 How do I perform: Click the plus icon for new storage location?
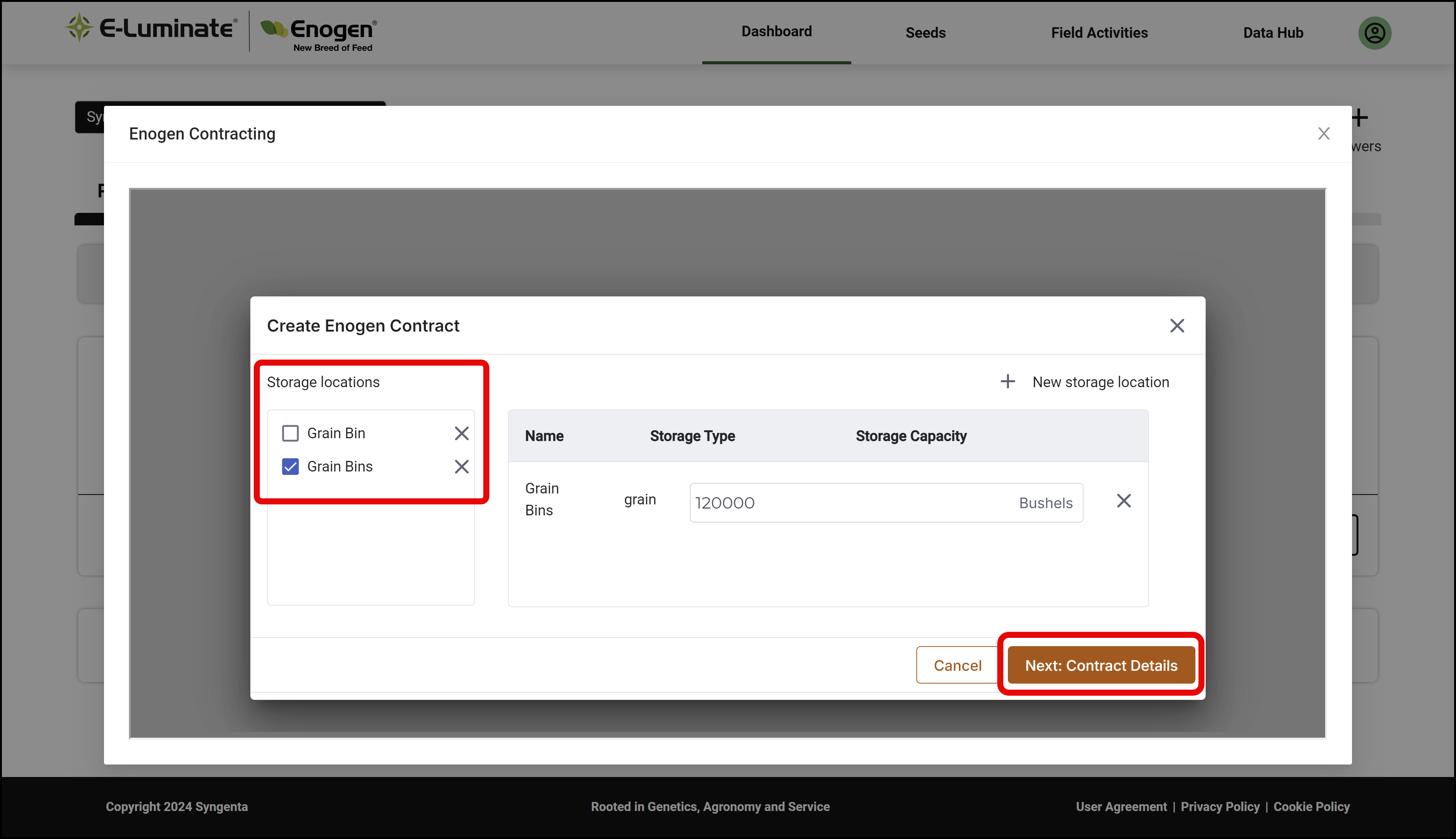click(x=1007, y=382)
